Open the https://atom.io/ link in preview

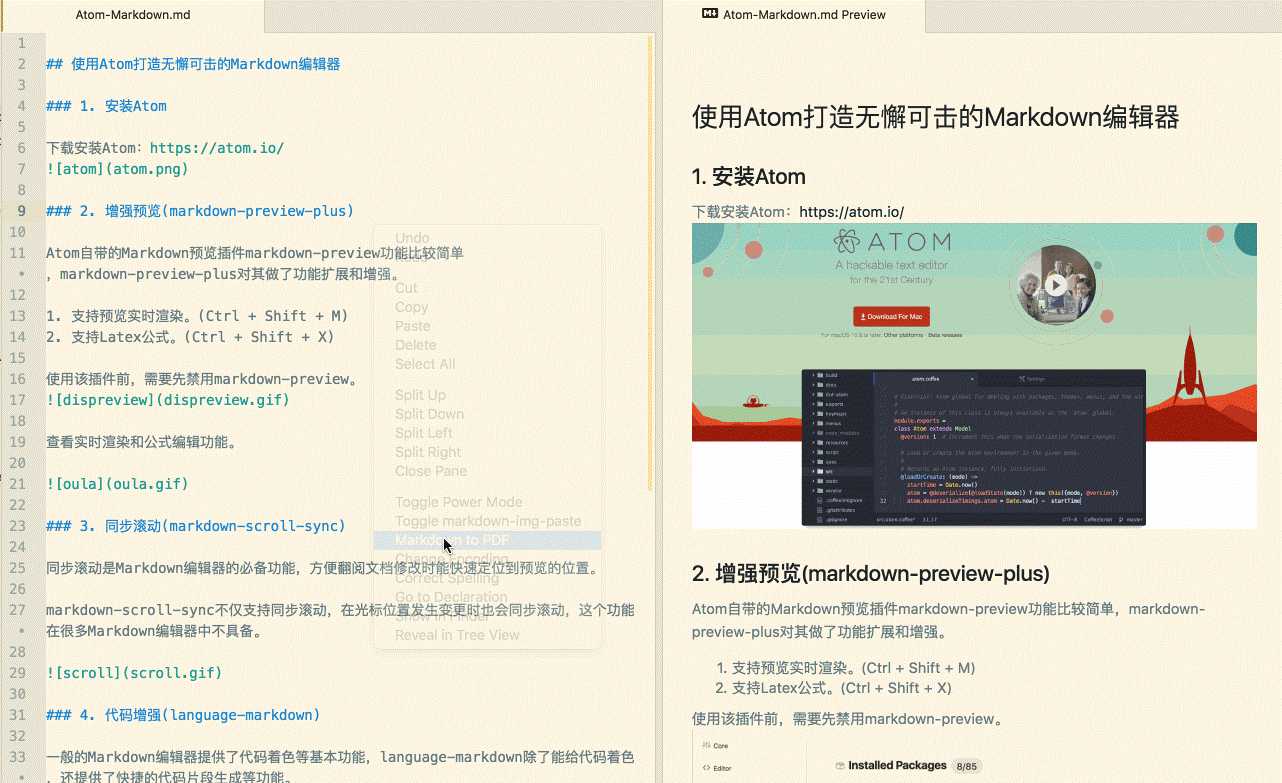coord(851,212)
